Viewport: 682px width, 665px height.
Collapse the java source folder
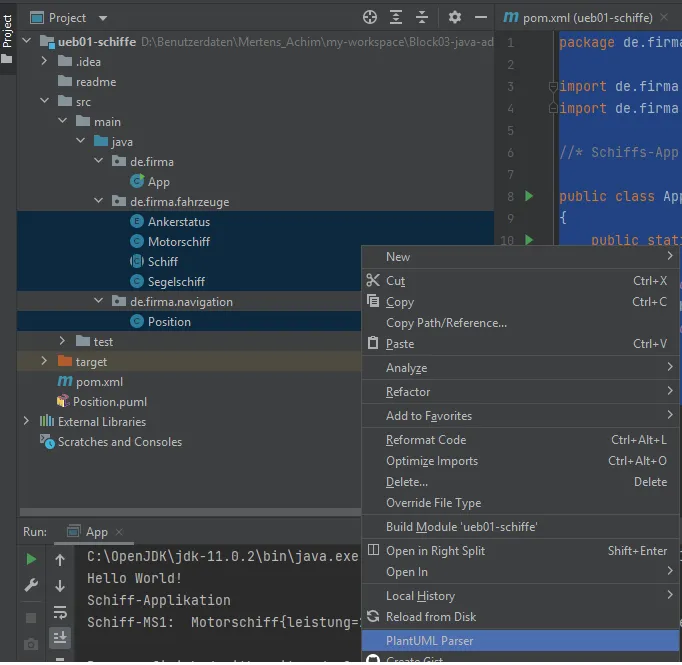tap(80, 141)
